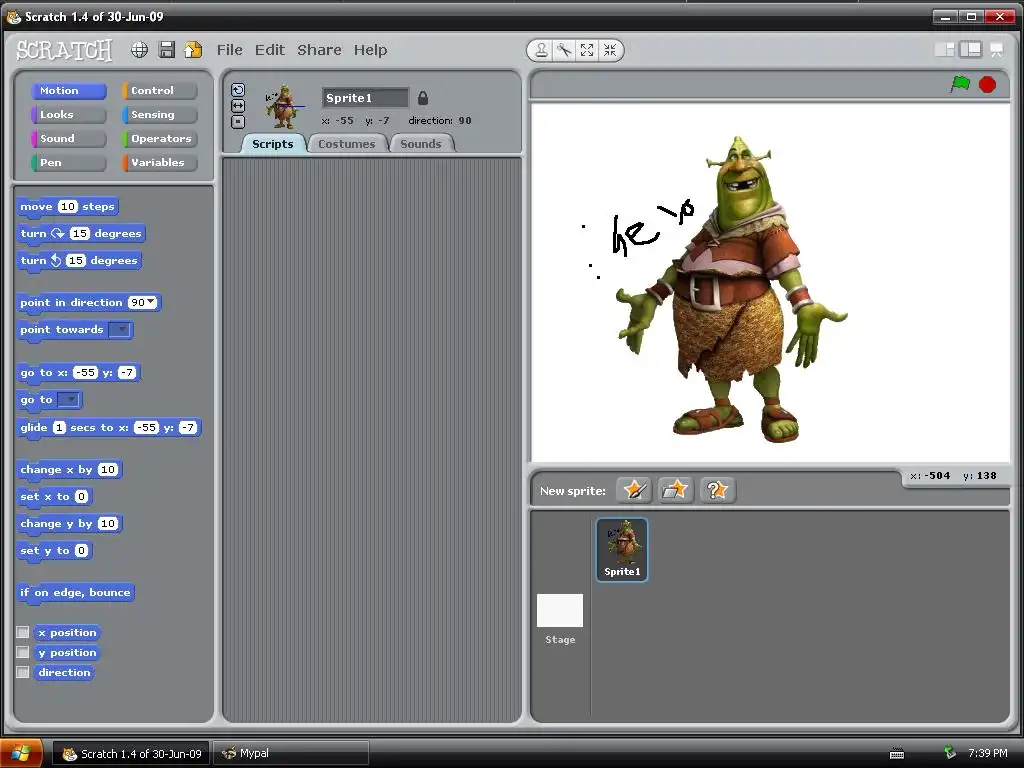
Task: Select the Delete scissors tool
Action: tap(564, 50)
